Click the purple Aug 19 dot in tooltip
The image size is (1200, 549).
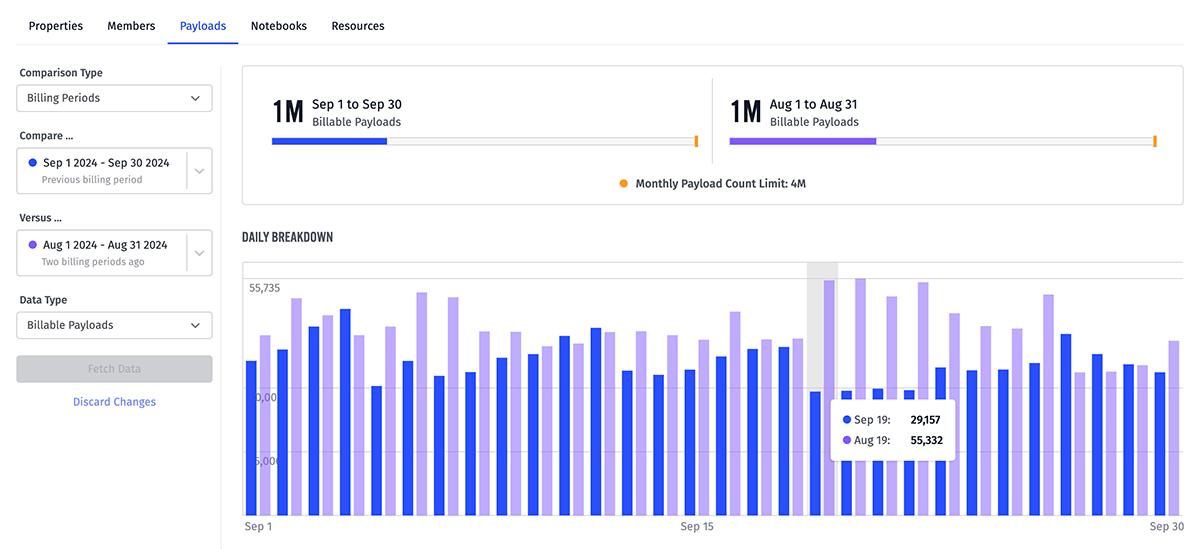point(847,440)
